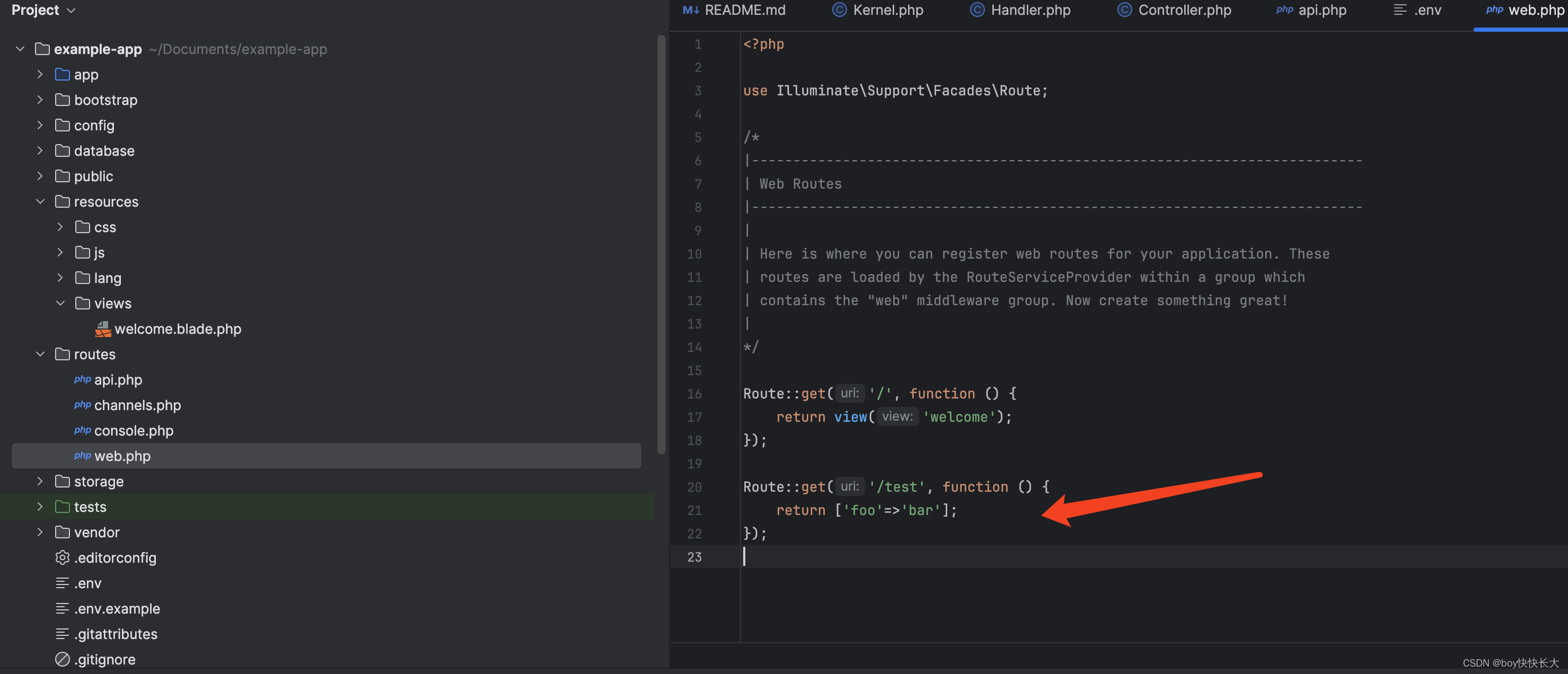This screenshot has height=674, width=1568.
Task: Click the views folder icon
Action: 82,303
